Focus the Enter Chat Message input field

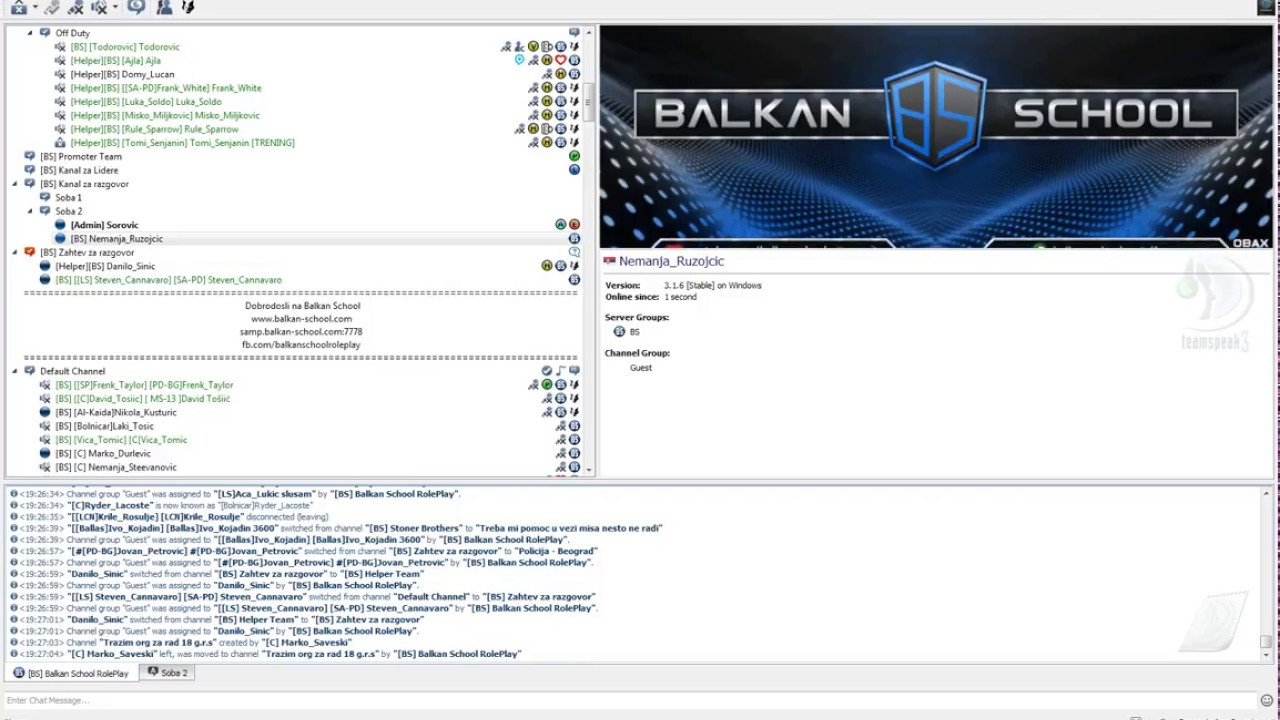[x=630, y=700]
